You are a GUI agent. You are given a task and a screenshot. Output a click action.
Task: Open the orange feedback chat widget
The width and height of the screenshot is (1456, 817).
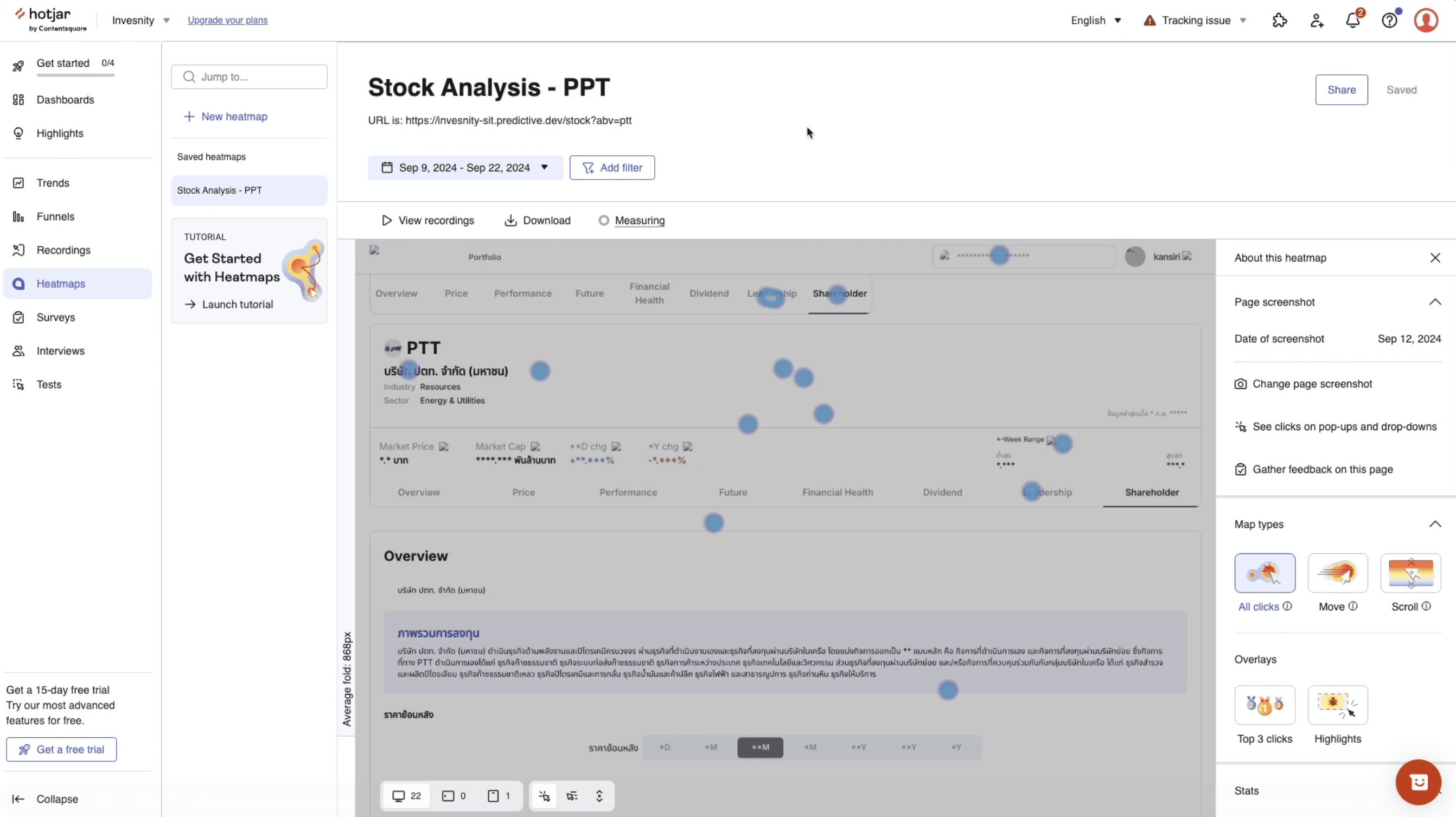point(1418,782)
